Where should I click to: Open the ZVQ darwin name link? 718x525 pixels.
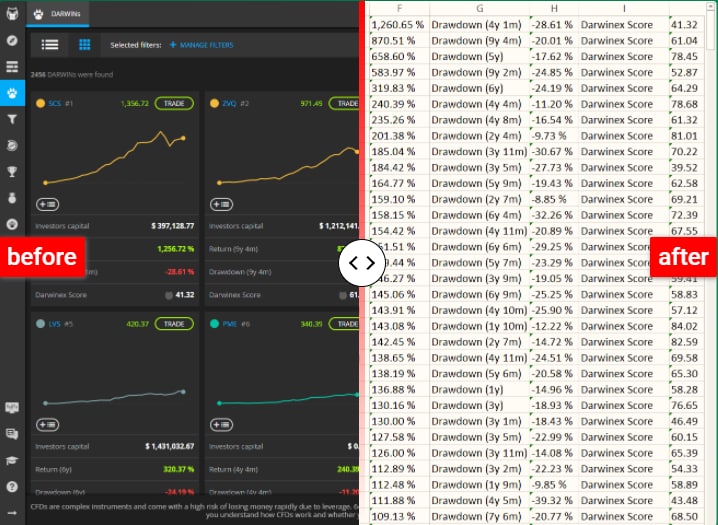click(229, 103)
